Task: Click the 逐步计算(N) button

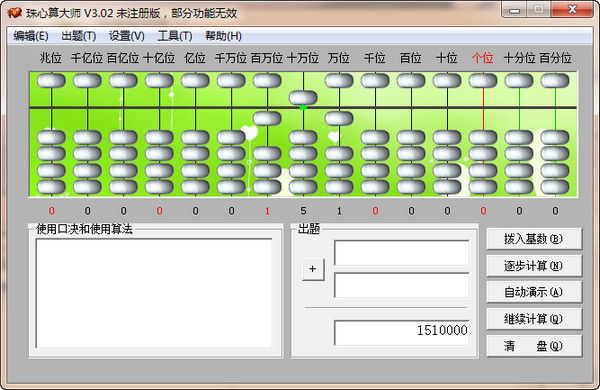Action: (534, 266)
